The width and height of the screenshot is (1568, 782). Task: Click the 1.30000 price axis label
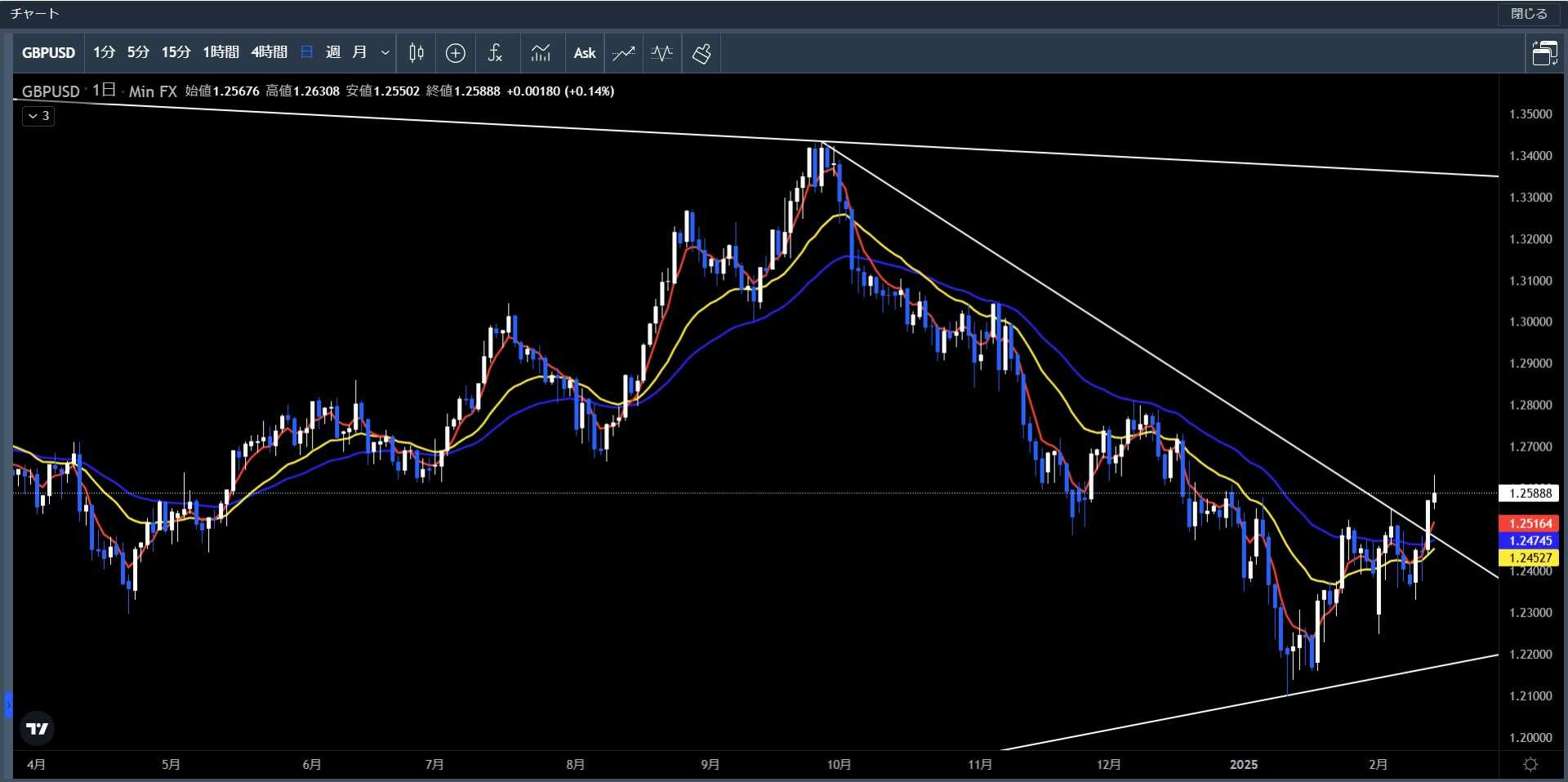pyautogui.click(x=1530, y=322)
